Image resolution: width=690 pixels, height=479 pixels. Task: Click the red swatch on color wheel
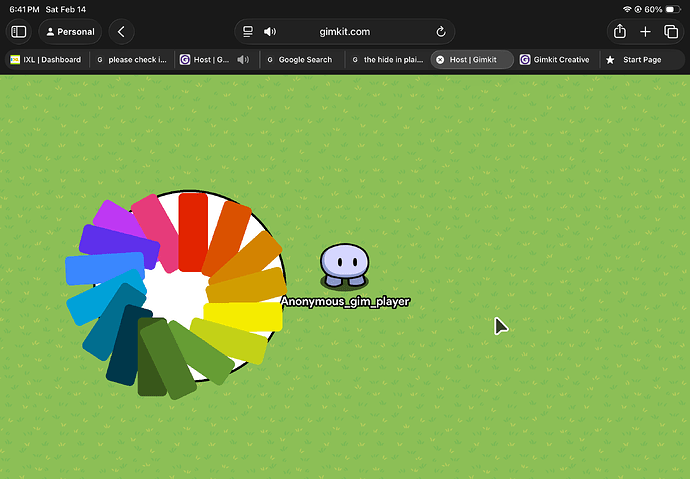point(192,230)
